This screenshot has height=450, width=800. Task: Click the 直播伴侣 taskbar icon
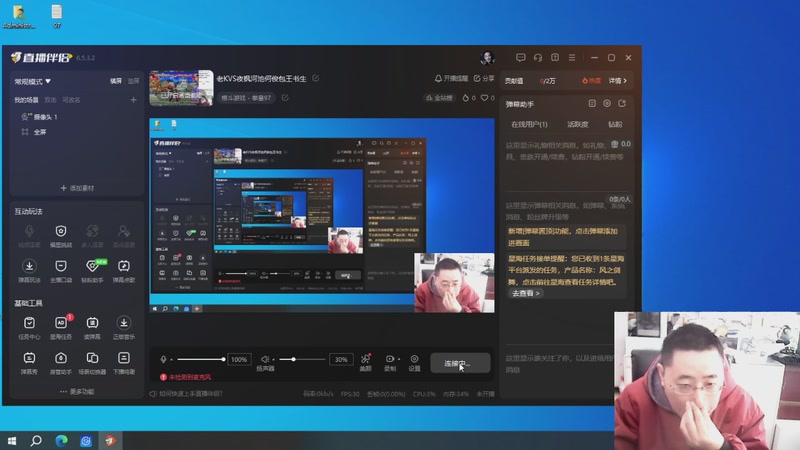tap(111, 440)
